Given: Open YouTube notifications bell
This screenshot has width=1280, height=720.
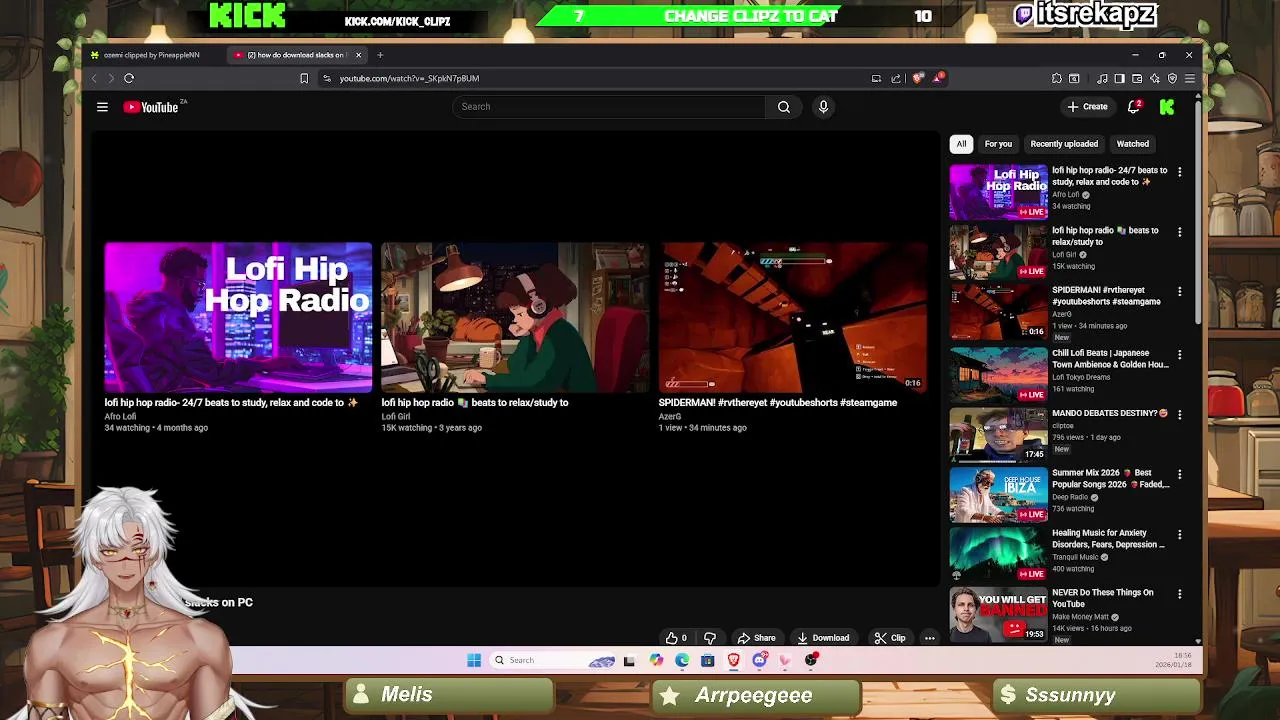Looking at the screenshot, I should 1134,107.
